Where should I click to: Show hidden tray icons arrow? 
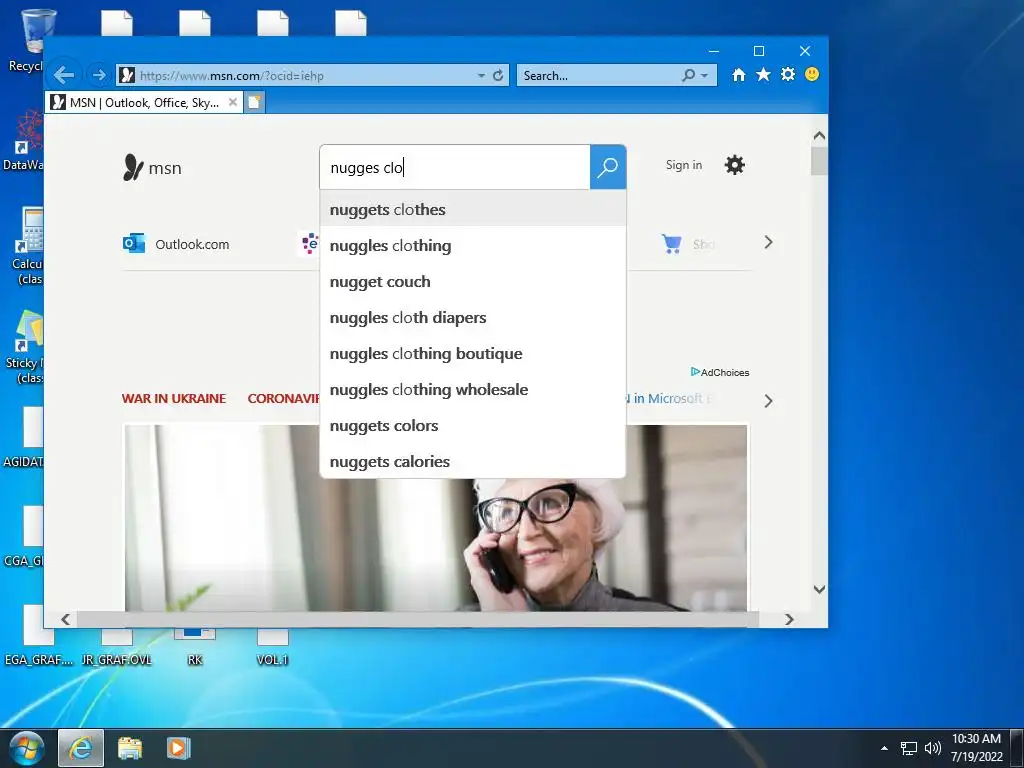coord(884,748)
